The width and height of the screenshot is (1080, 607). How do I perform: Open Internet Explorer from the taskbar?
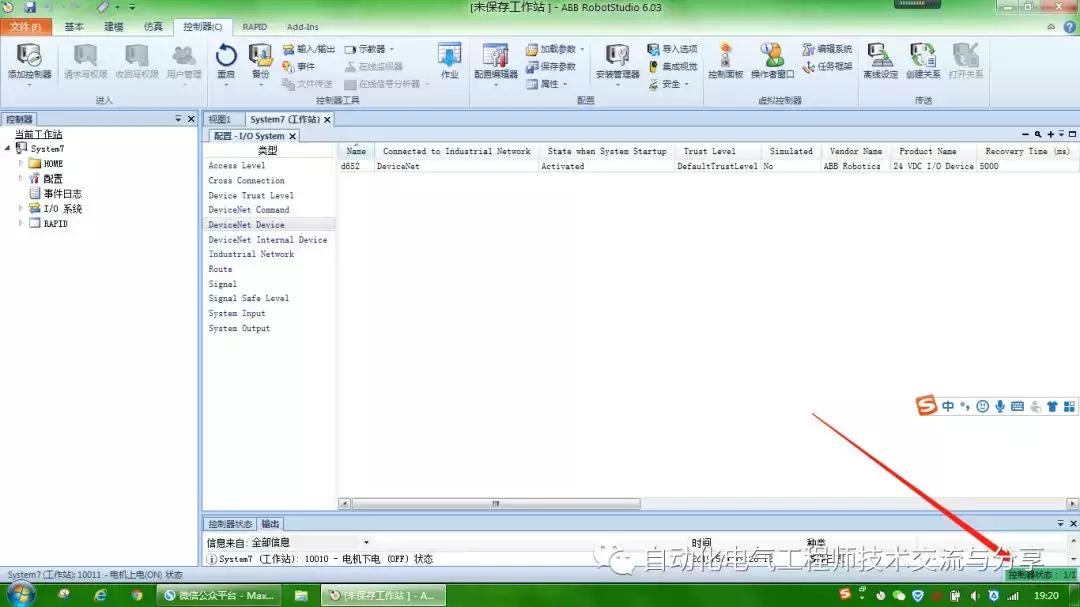coord(101,595)
